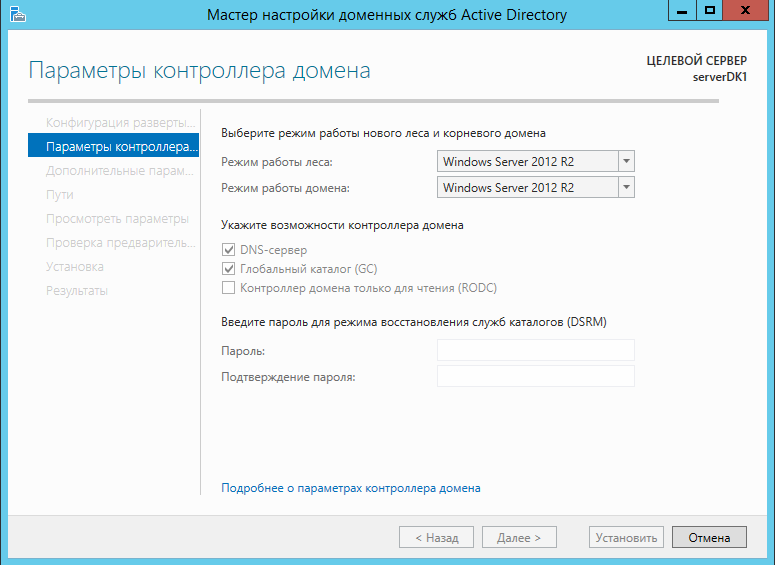Go to the Результаты step
The image size is (775, 565).
(77, 291)
